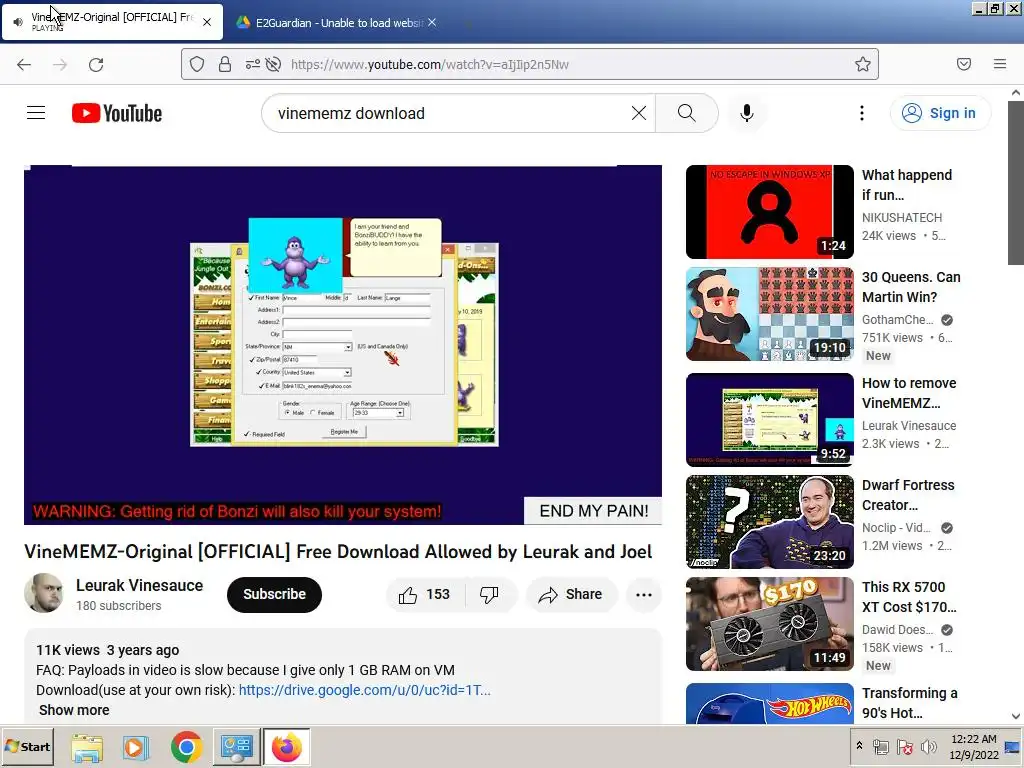Image resolution: width=1024 pixels, height=768 pixels.
Task: Open Leurak Vinesauce channel avatar
Action: (44, 593)
